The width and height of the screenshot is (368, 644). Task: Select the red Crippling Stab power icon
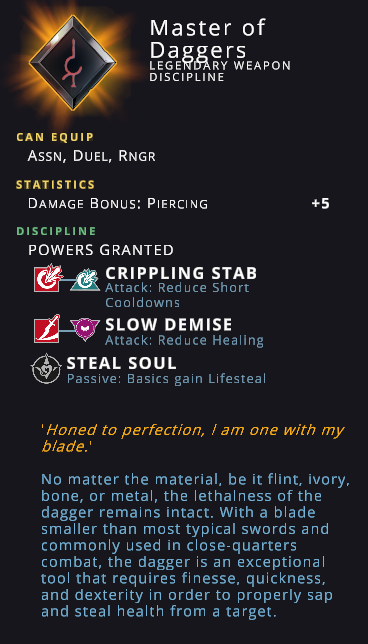[x=48, y=278]
